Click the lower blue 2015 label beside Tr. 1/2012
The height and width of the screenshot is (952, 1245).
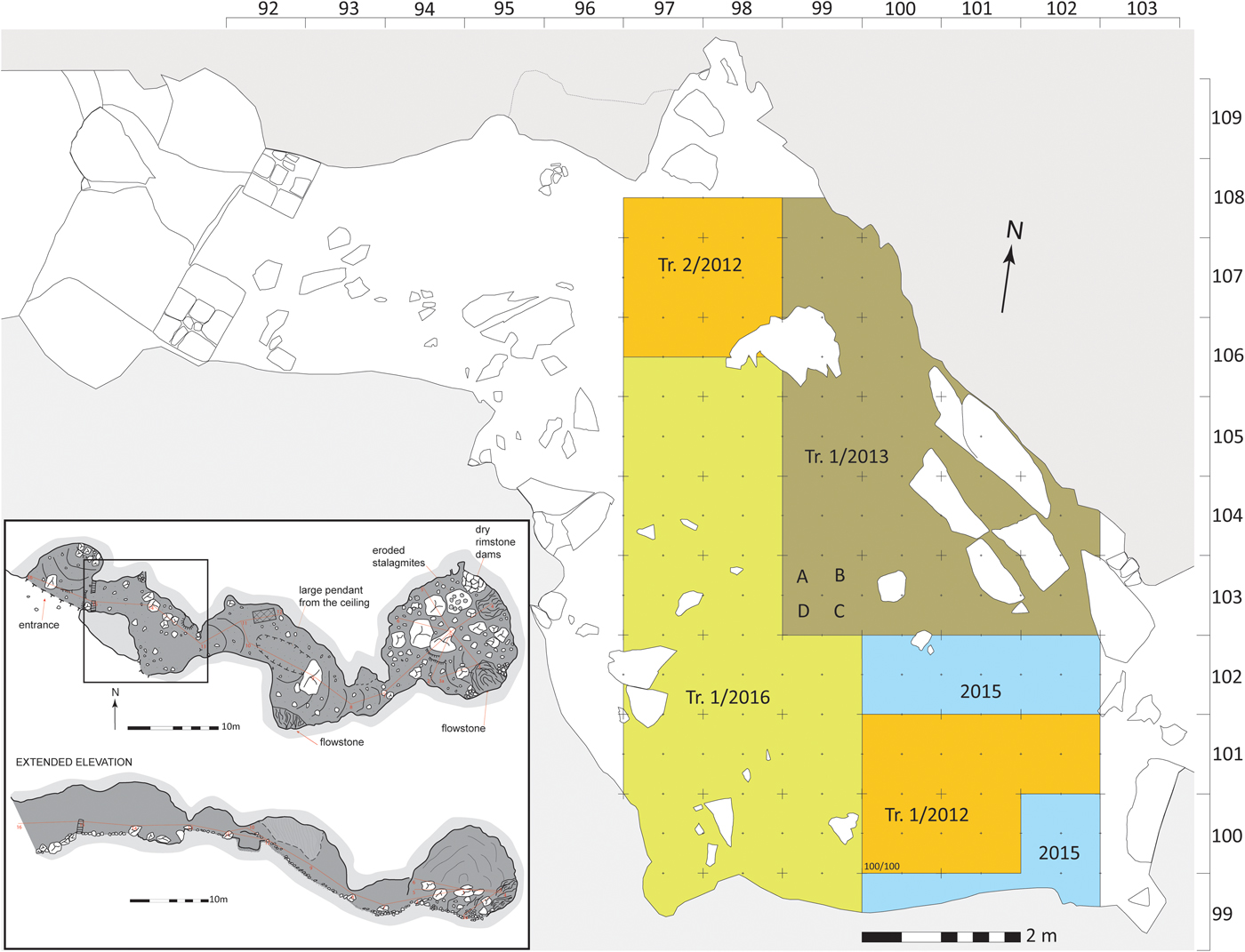1058,853
